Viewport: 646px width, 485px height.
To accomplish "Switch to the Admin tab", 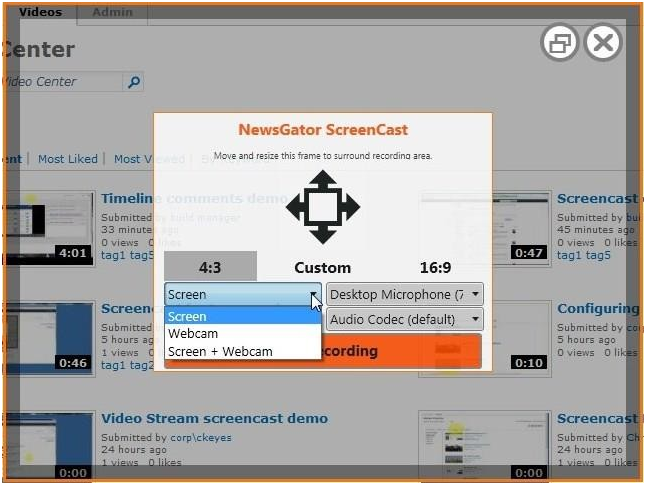I will [x=112, y=13].
